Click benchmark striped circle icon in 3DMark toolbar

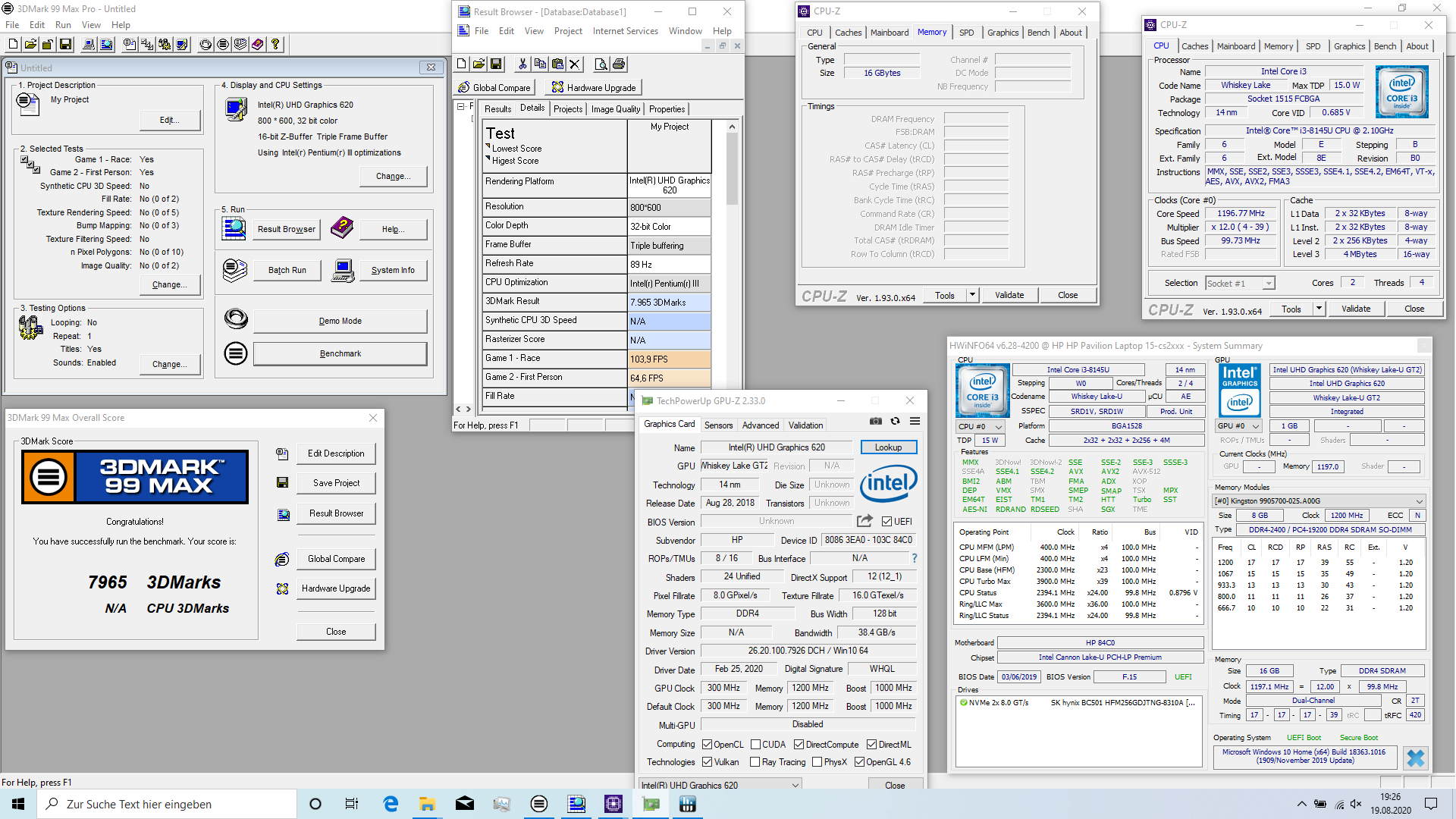(x=223, y=45)
